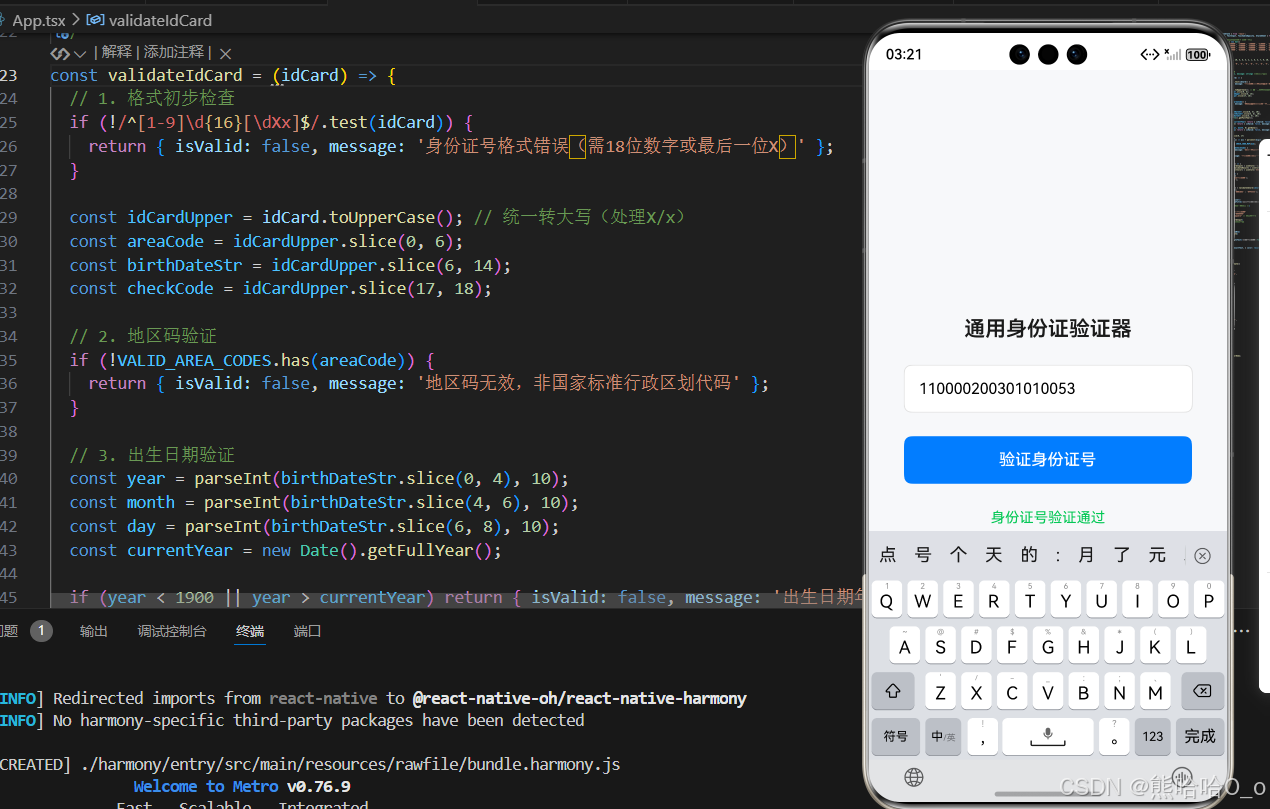Open the 端口 panel tab
The image size is (1270, 809).
click(308, 631)
